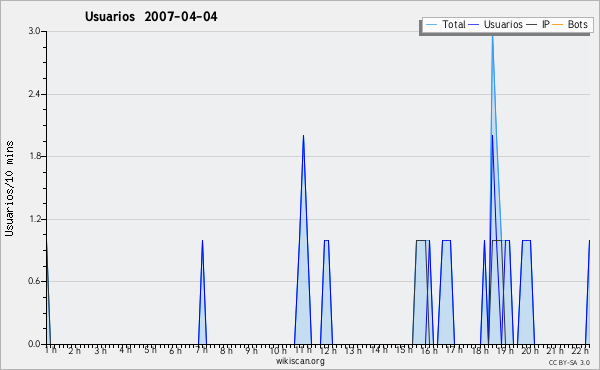Click the '16 h' x-axis label
The height and width of the screenshot is (370, 600).
429,350
